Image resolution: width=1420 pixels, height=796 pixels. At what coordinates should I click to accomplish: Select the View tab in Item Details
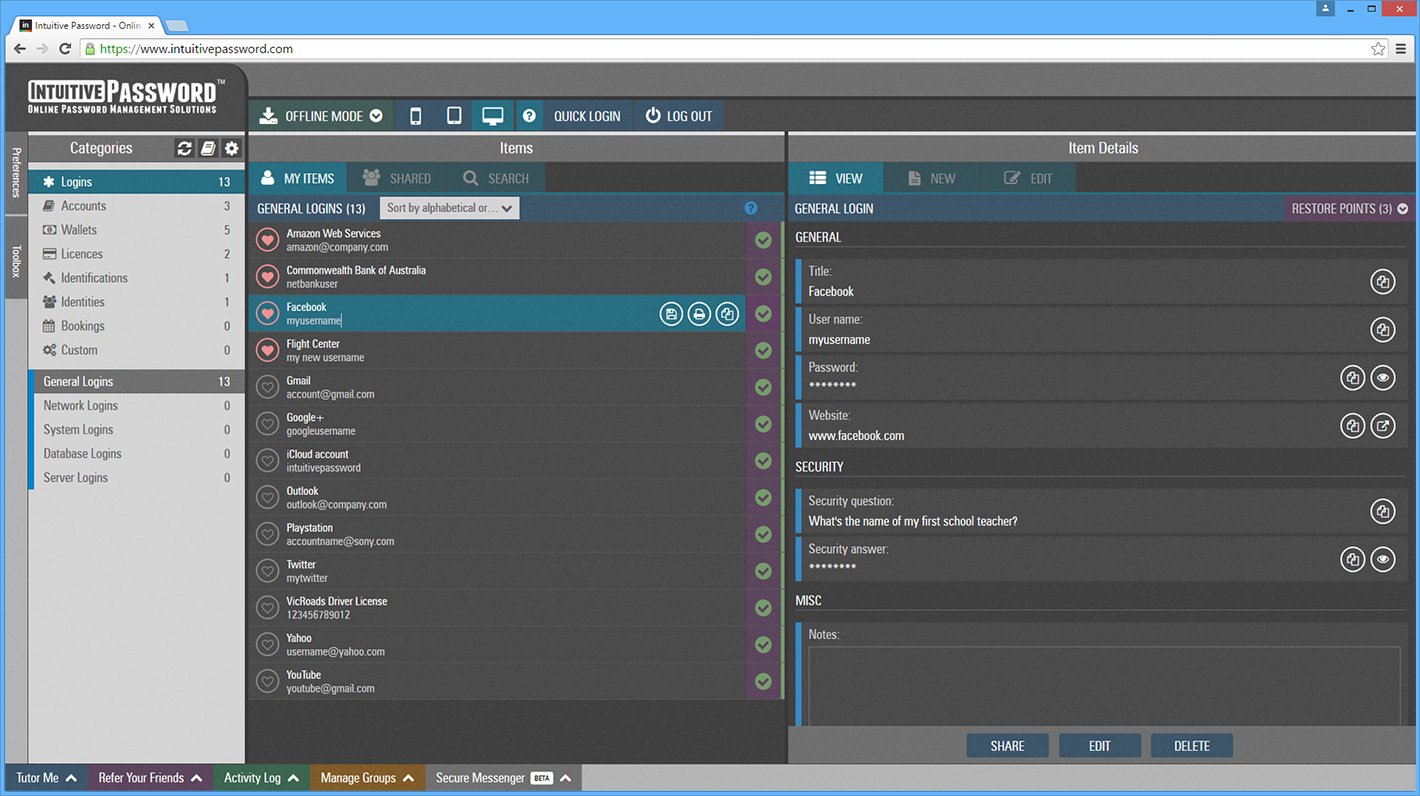tap(836, 178)
